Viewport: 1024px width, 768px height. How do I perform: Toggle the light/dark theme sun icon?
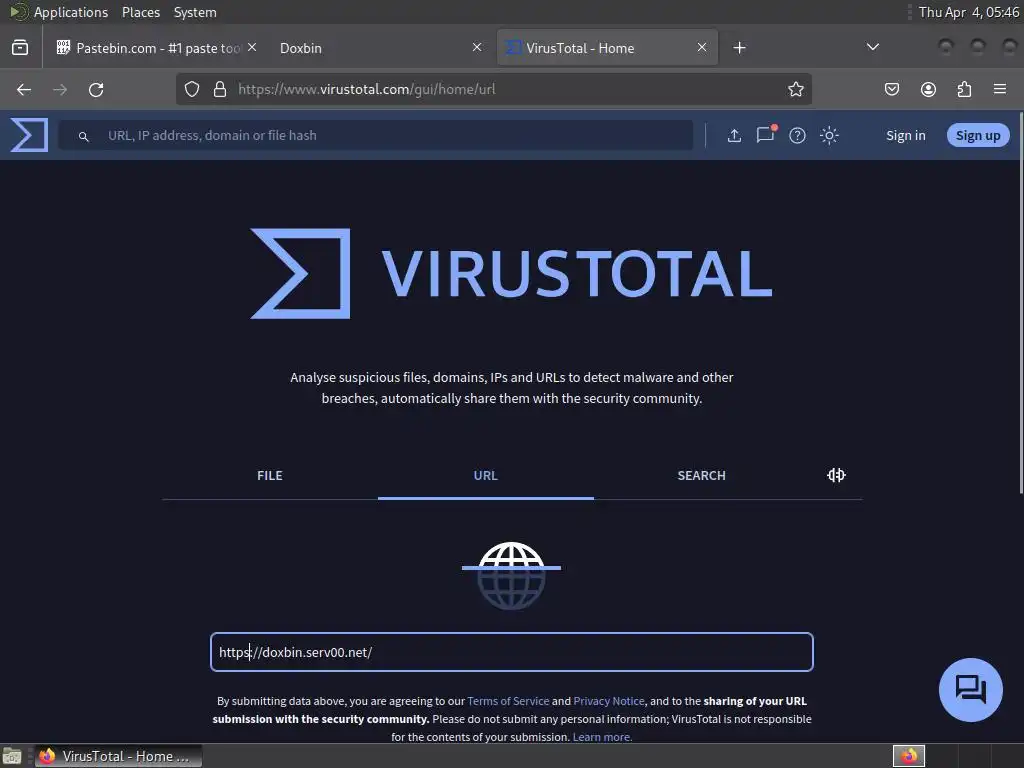tap(829, 135)
